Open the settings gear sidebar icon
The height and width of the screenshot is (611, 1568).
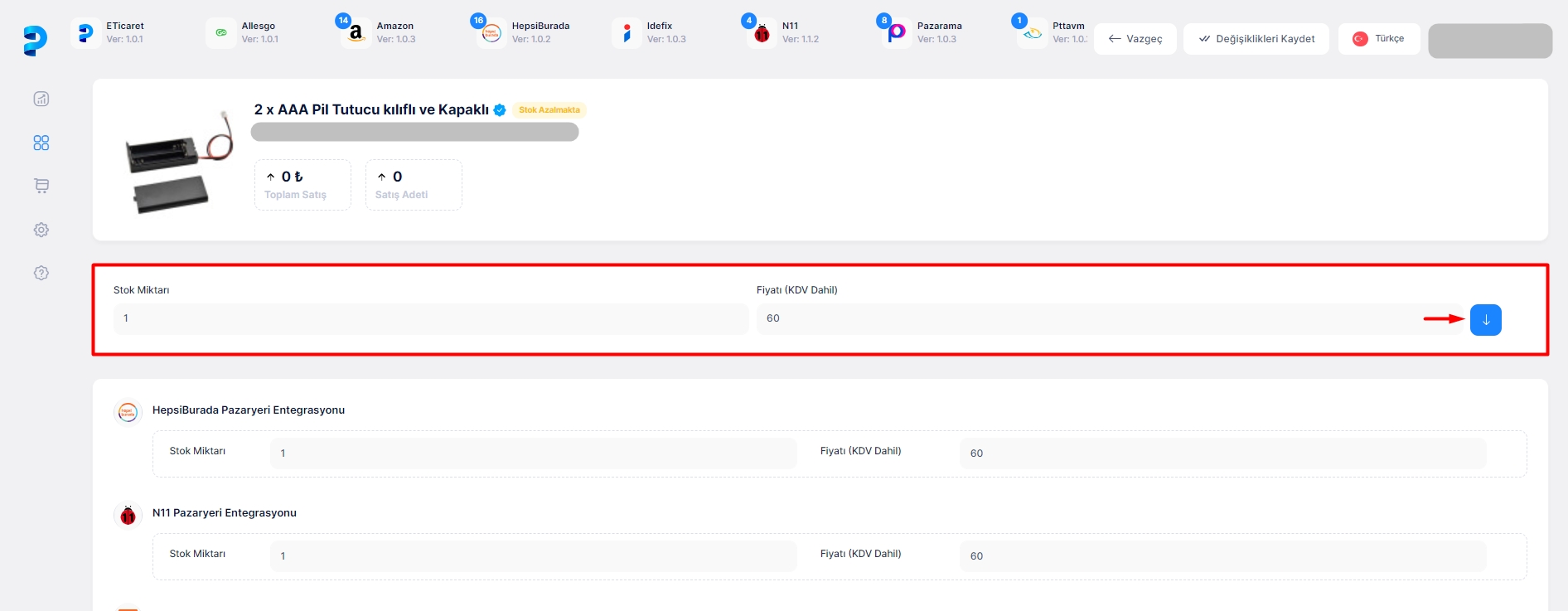(x=41, y=230)
